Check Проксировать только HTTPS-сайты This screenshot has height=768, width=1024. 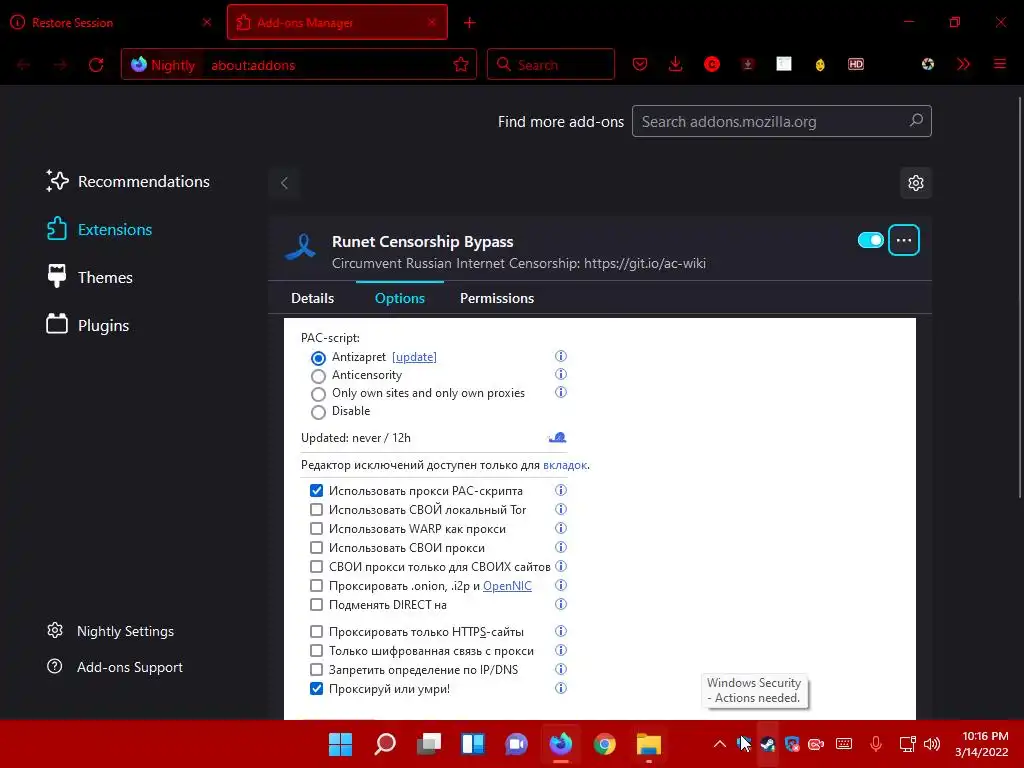pos(316,632)
